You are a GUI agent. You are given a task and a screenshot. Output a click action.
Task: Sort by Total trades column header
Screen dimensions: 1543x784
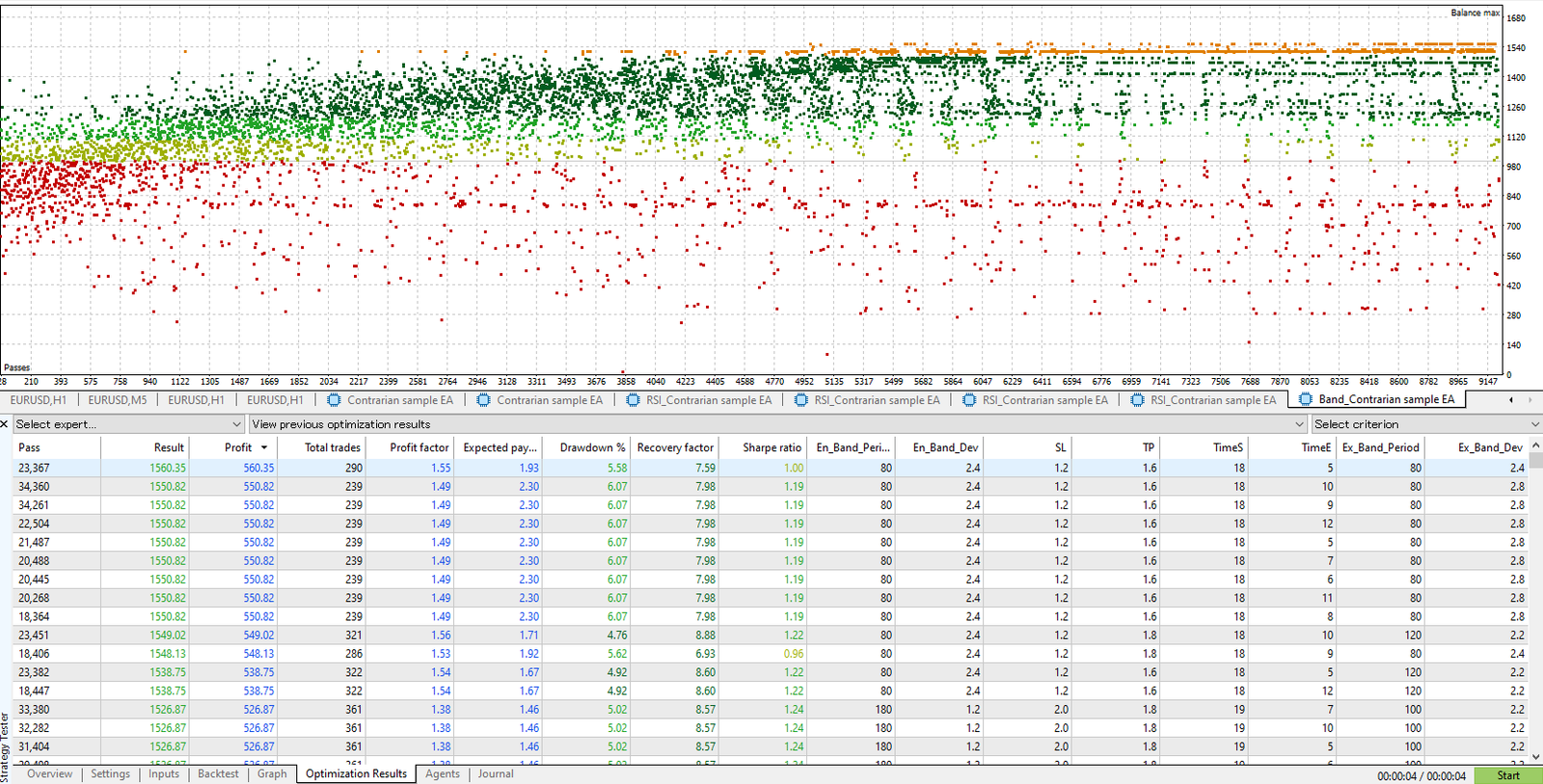pyautogui.click(x=321, y=447)
